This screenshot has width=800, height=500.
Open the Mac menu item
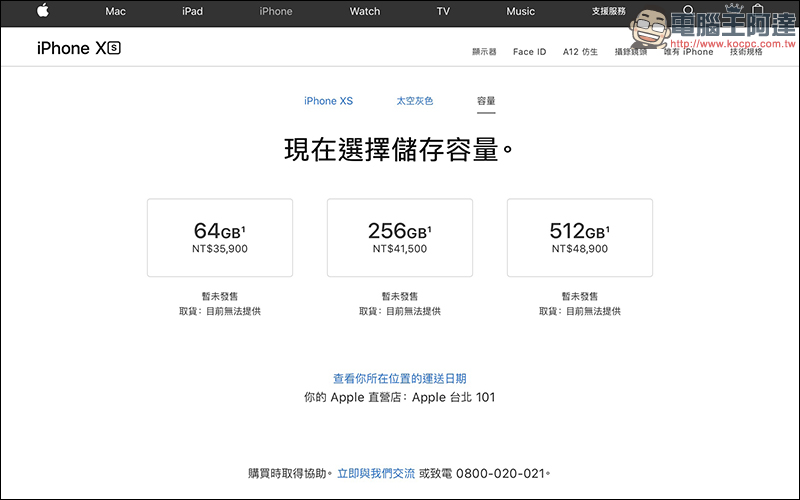116,12
